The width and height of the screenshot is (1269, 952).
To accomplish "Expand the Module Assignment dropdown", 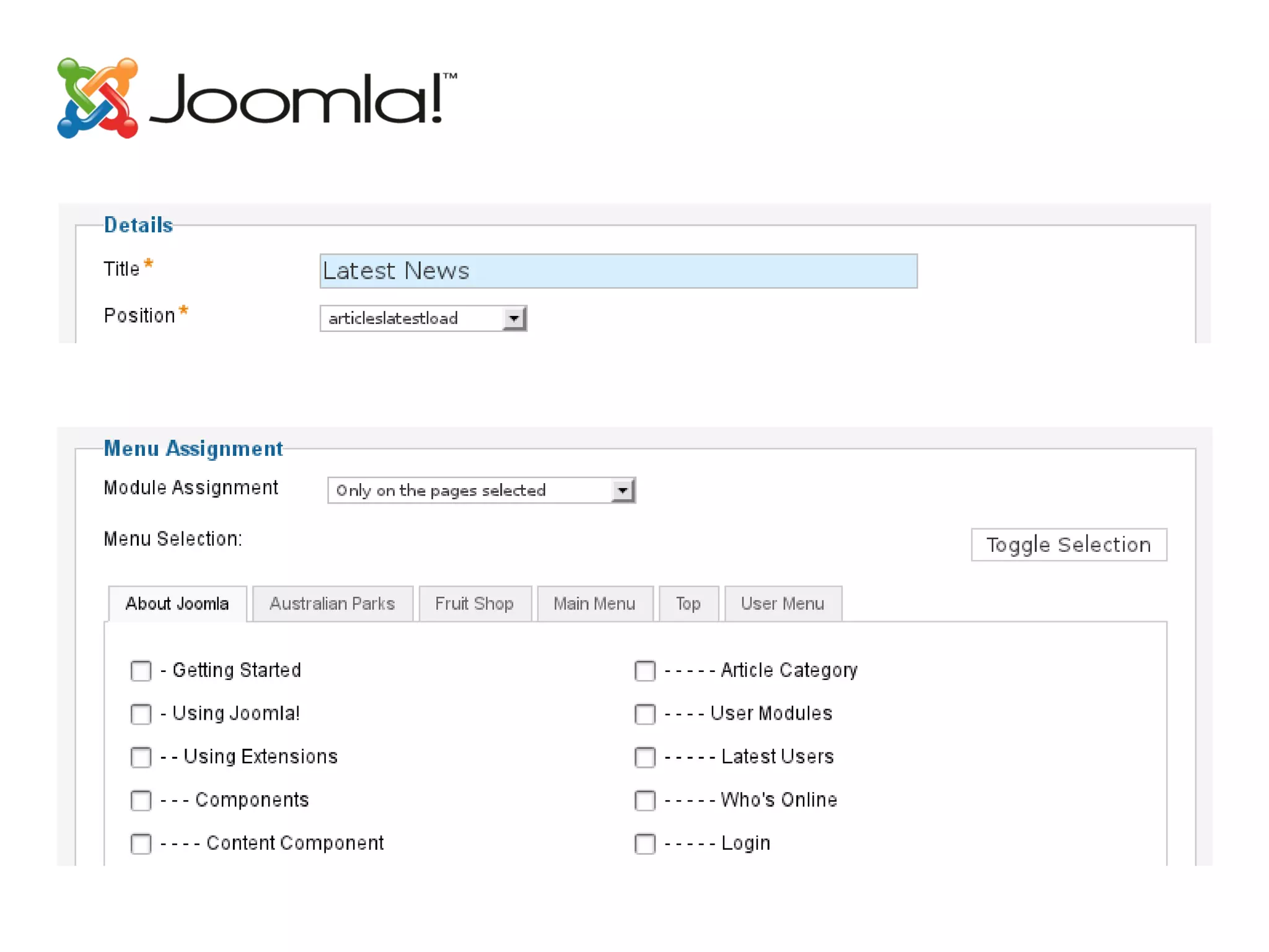I will point(623,491).
